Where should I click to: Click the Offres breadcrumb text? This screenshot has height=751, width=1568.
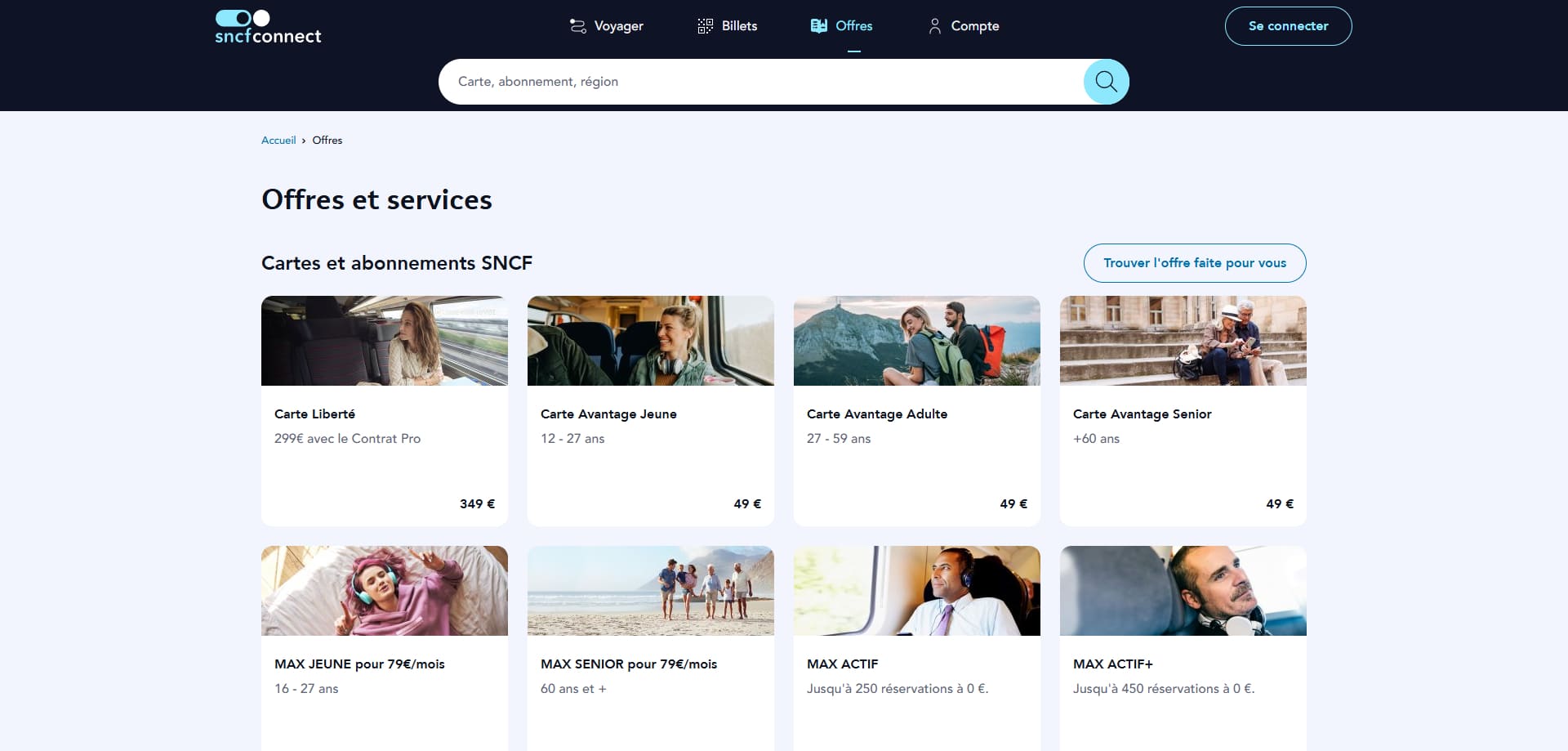pyautogui.click(x=327, y=141)
